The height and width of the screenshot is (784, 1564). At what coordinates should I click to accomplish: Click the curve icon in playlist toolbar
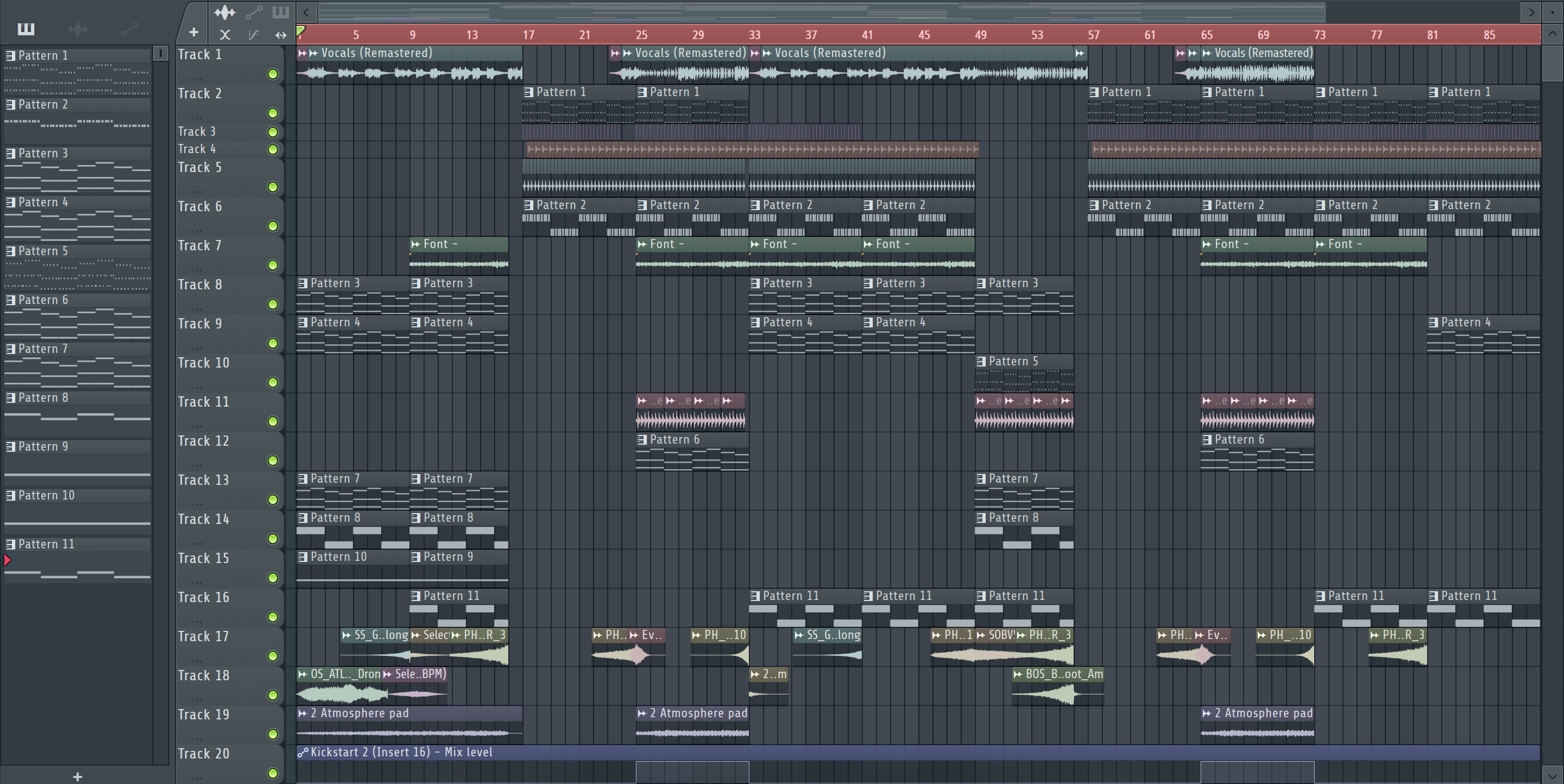coord(254,35)
